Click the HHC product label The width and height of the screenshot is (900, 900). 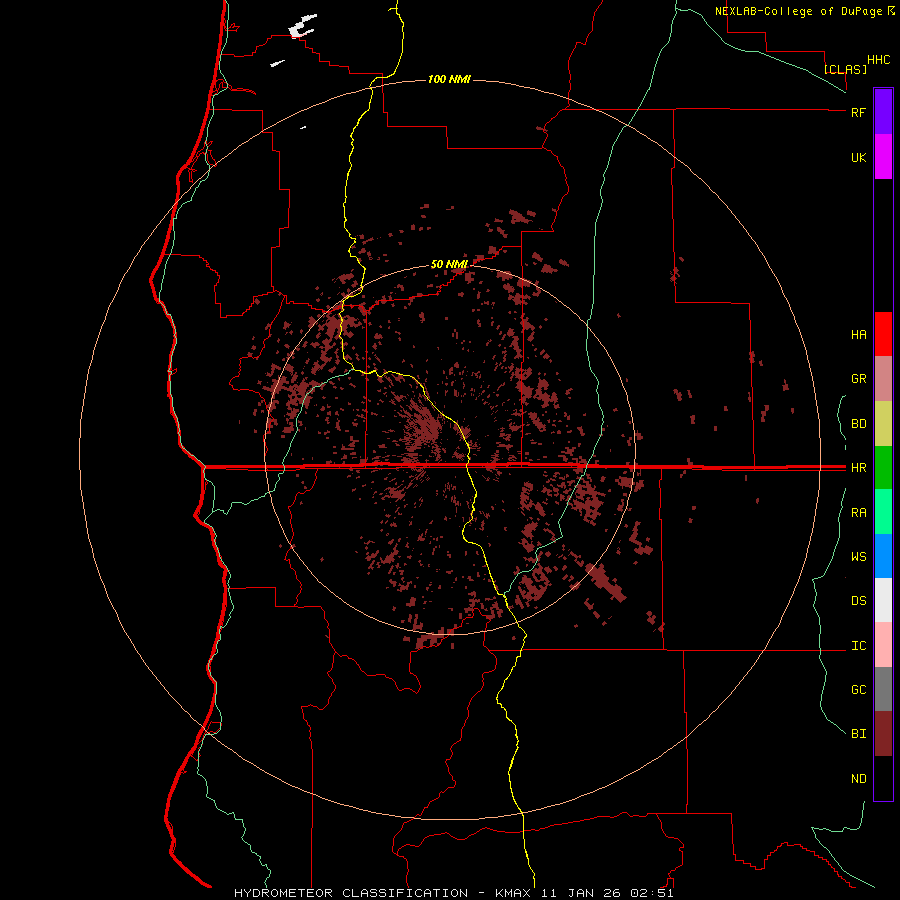[878, 60]
